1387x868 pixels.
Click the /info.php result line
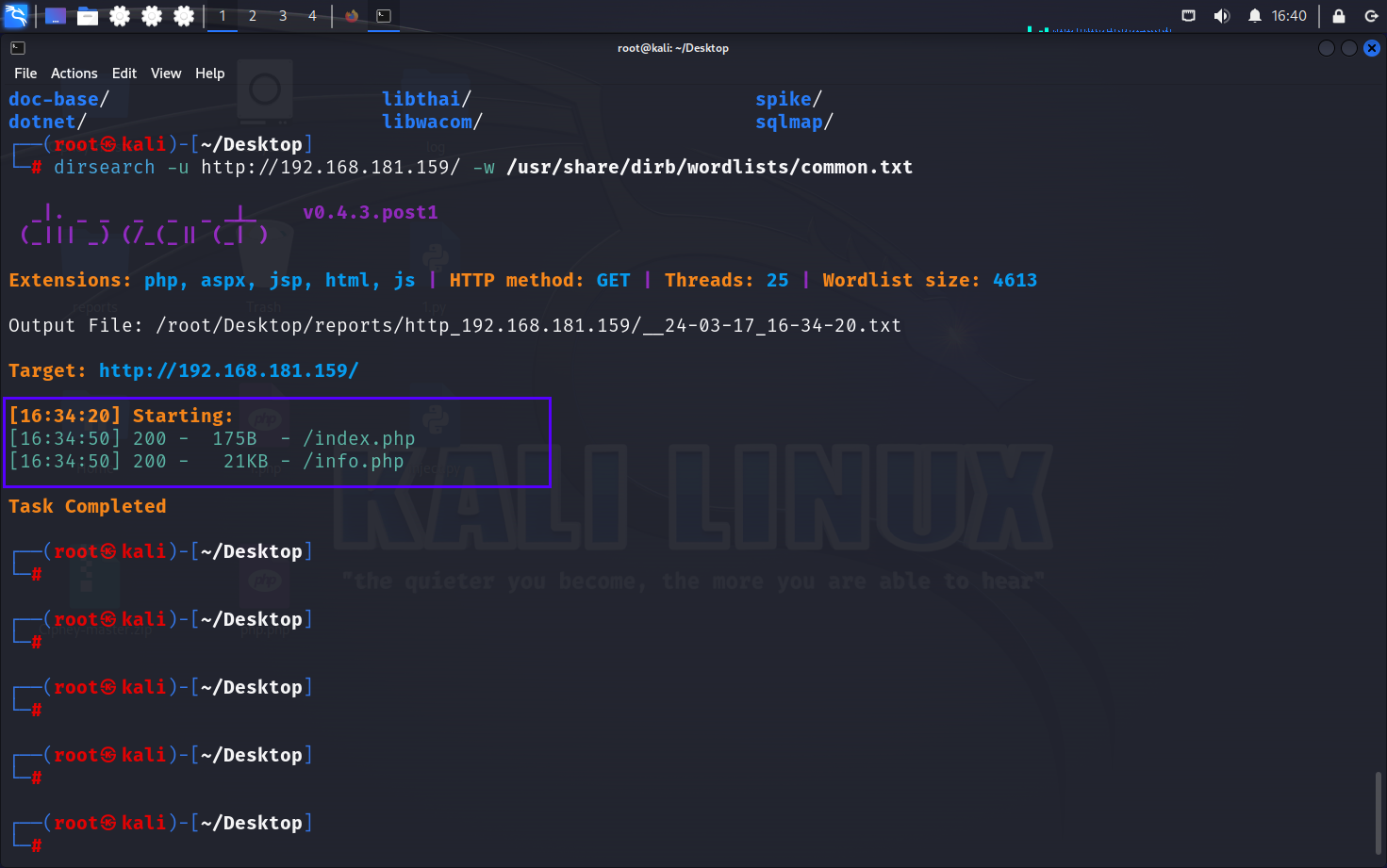click(206, 461)
